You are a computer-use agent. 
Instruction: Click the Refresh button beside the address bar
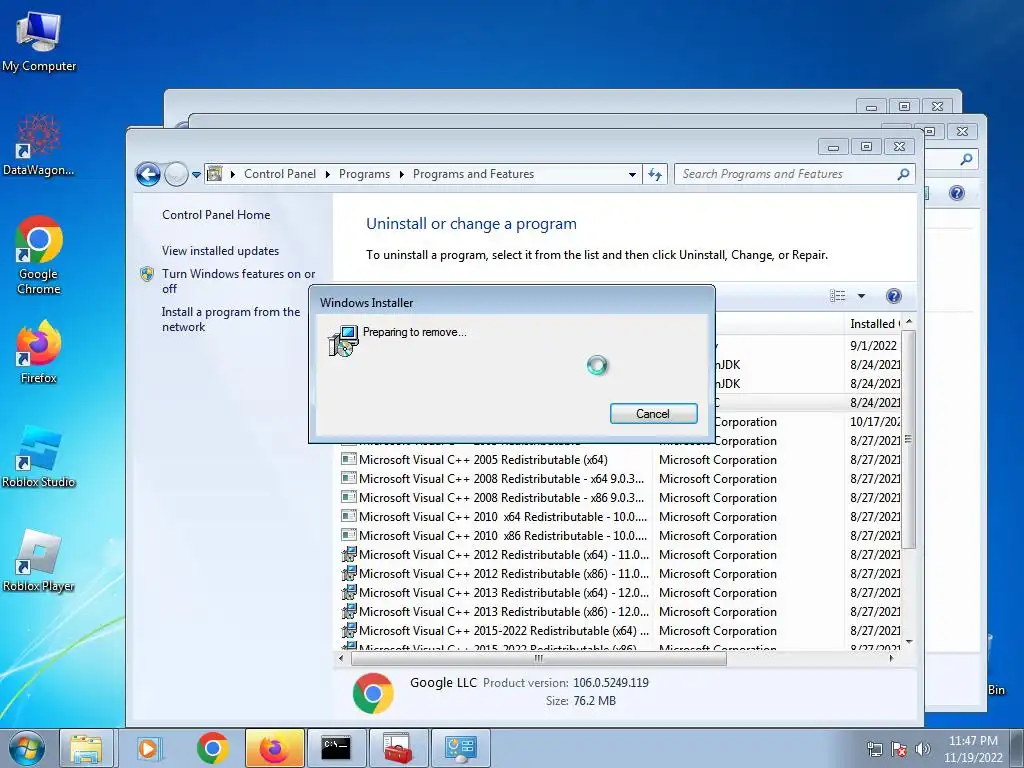pyautogui.click(x=655, y=174)
